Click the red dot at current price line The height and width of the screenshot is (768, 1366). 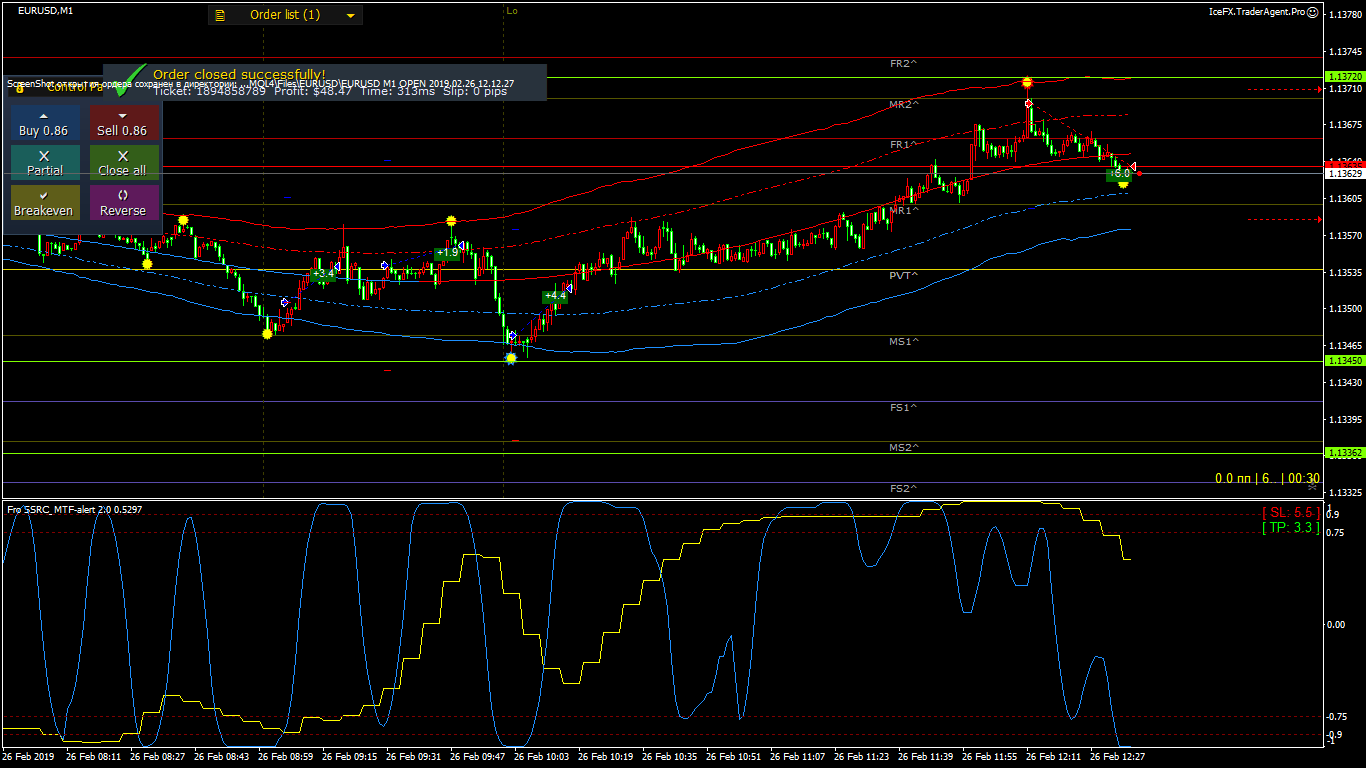click(x=1140, y=174)
